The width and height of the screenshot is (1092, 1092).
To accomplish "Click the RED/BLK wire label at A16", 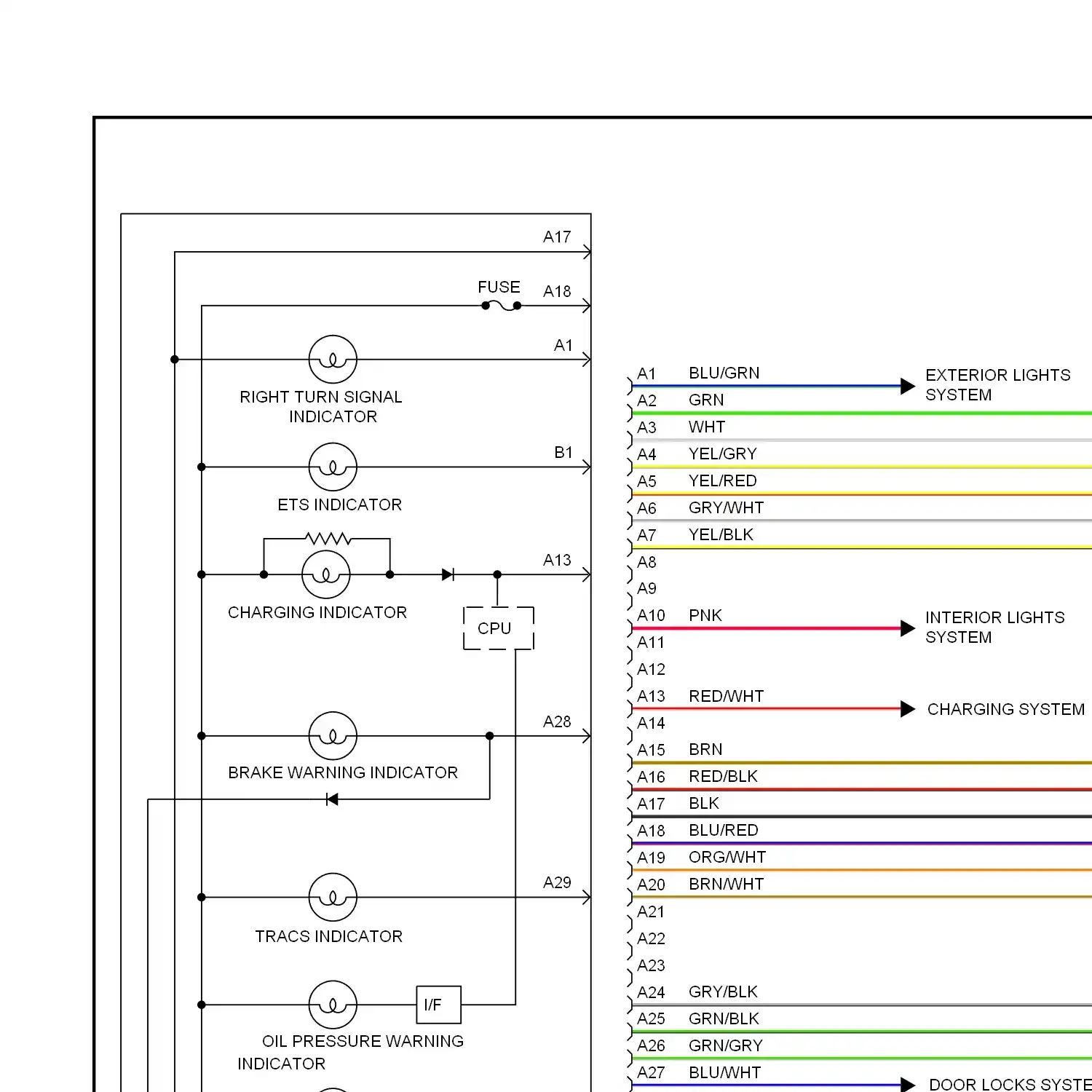I will (x=723, y=776).
